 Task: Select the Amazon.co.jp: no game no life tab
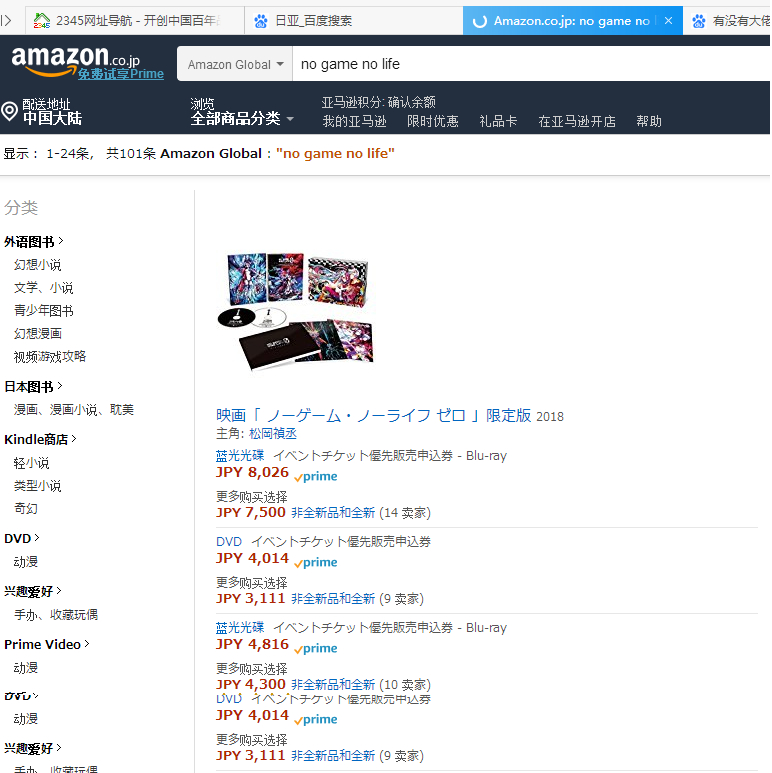pos(572,21)
